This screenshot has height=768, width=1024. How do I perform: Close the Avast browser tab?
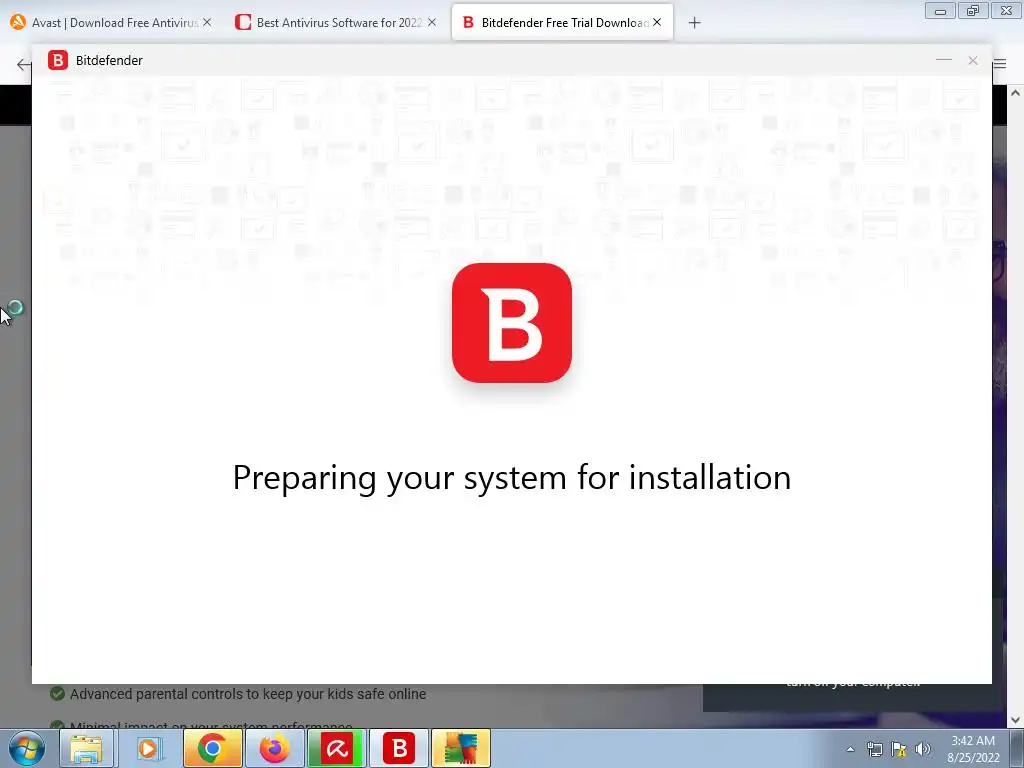pos(207,22)
